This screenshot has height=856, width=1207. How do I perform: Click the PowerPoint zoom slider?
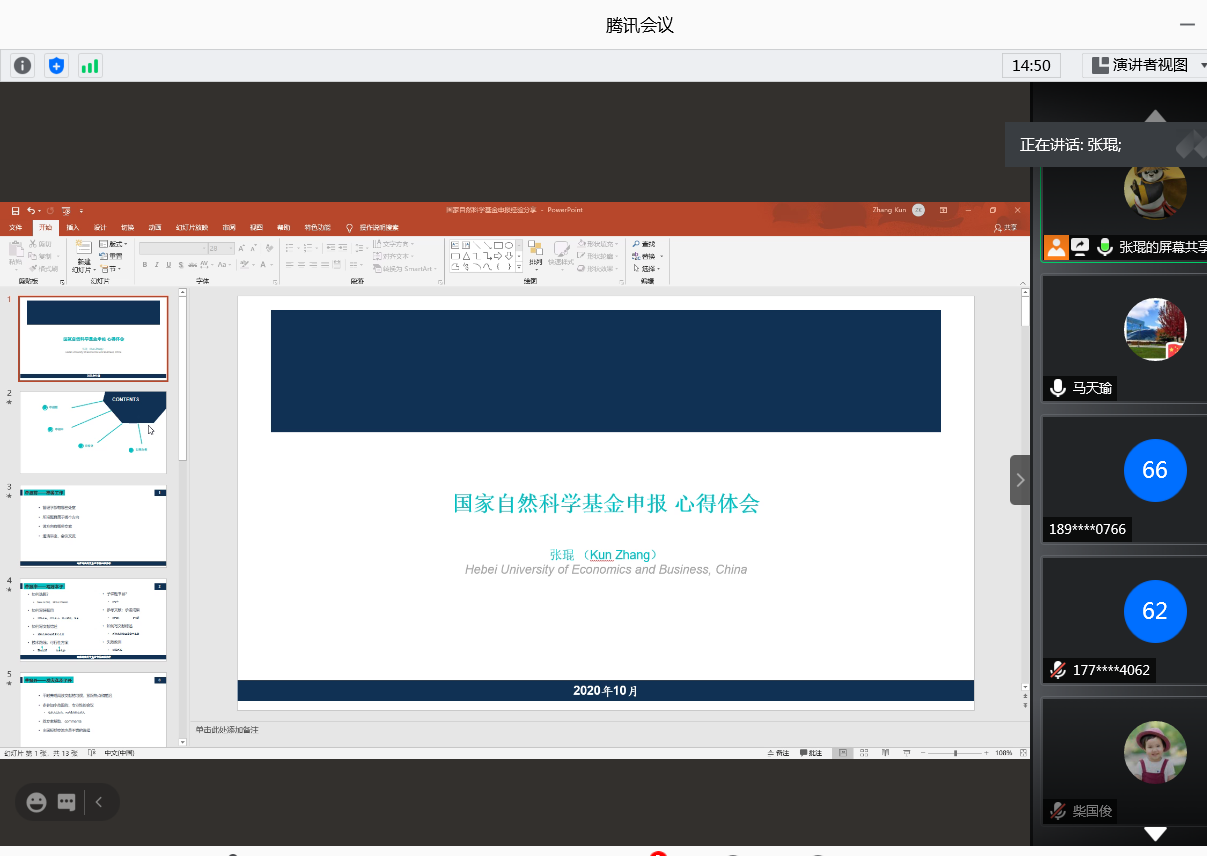tap(955, 753)
